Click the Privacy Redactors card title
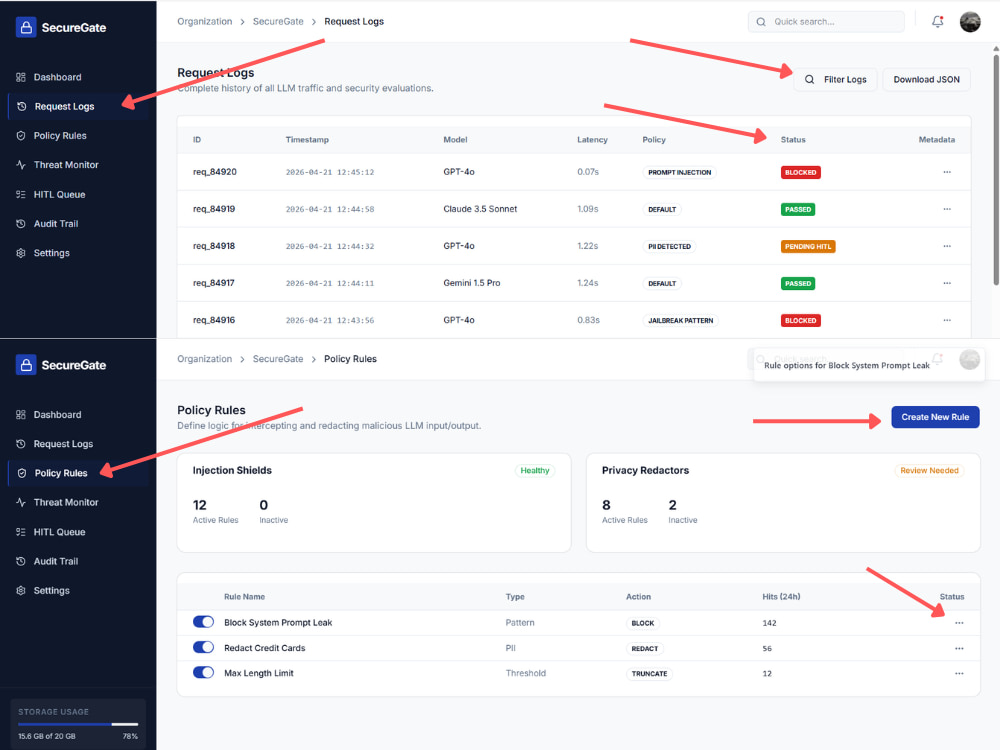Viewport: 1000px width, 750px height. [645, 471]
